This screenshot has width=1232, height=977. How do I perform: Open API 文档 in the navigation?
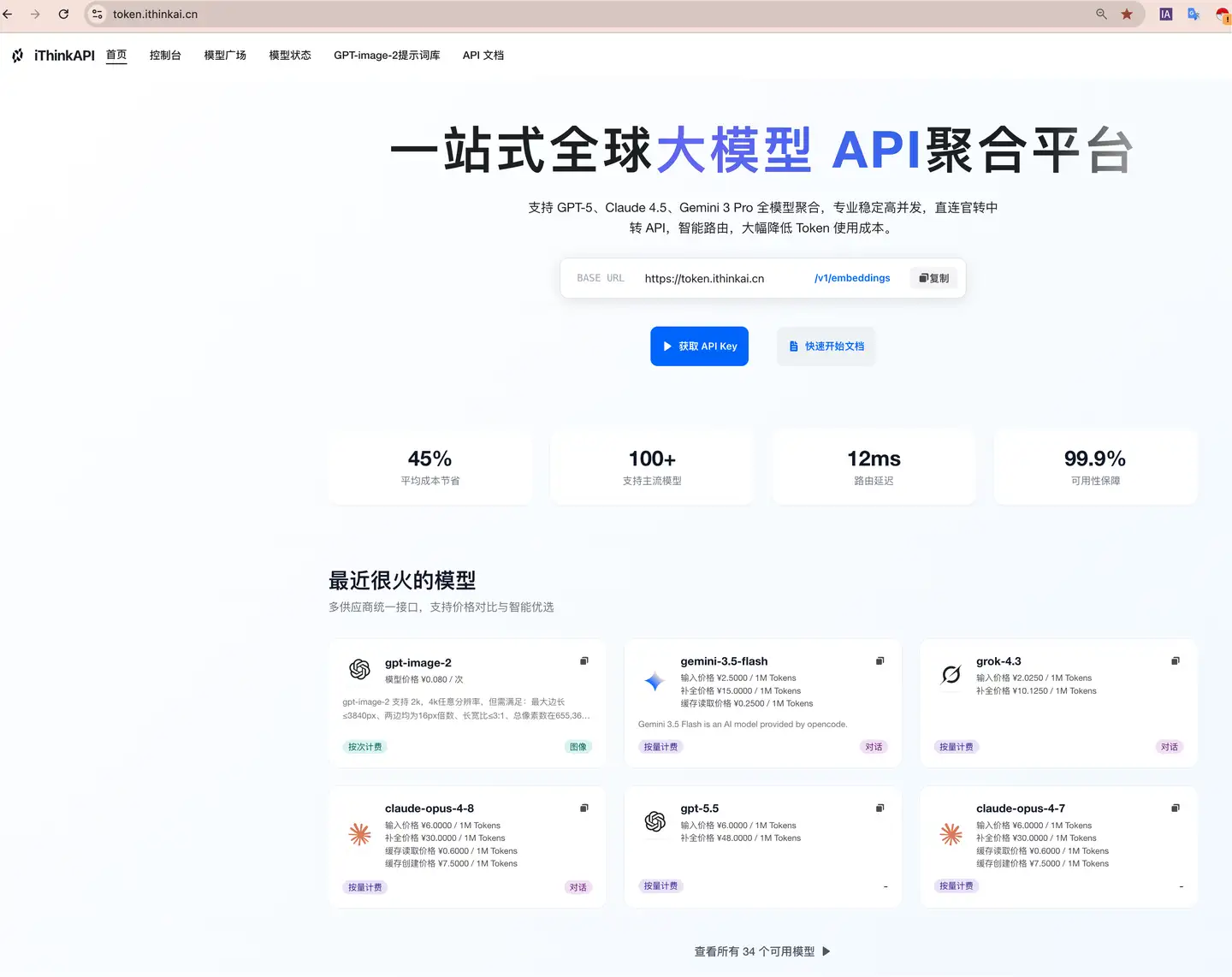(x=483, y=56)
